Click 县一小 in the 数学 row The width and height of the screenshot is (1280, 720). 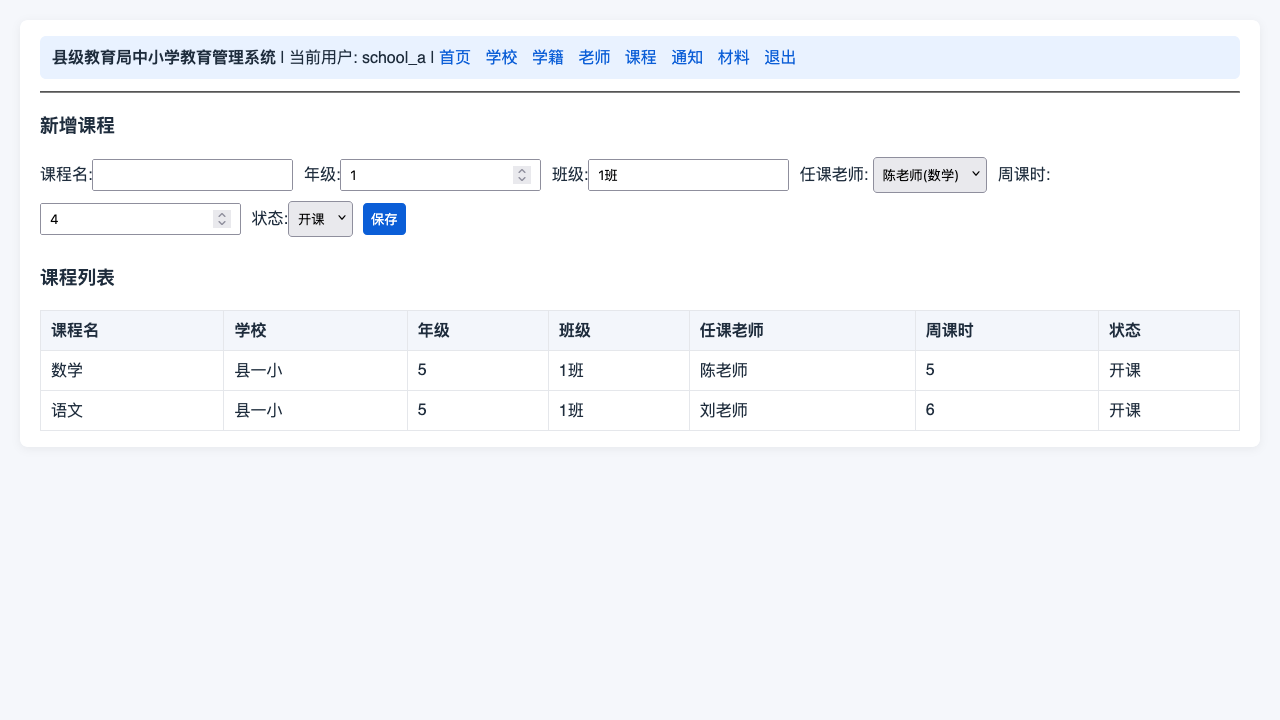[315, 371]
